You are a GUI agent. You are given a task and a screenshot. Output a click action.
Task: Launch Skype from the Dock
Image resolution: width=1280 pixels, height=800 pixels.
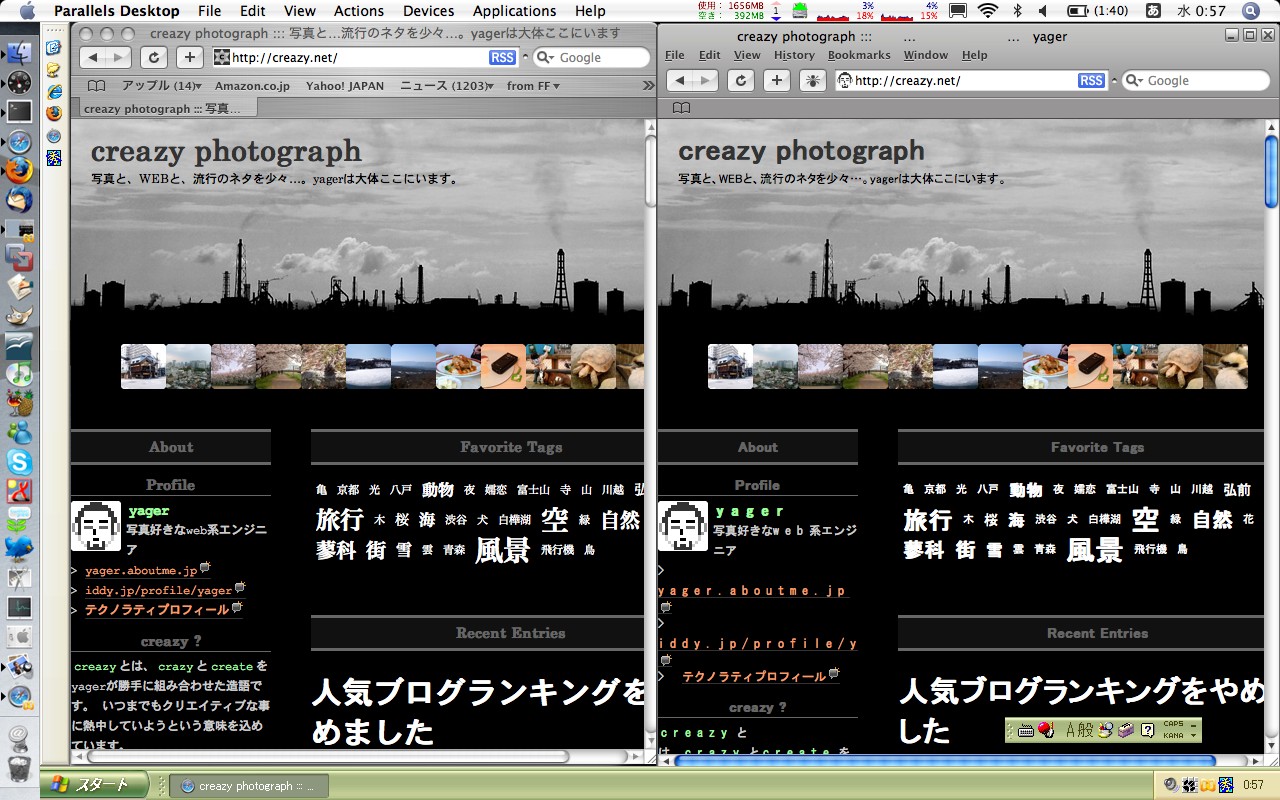[x=19, y=461]
